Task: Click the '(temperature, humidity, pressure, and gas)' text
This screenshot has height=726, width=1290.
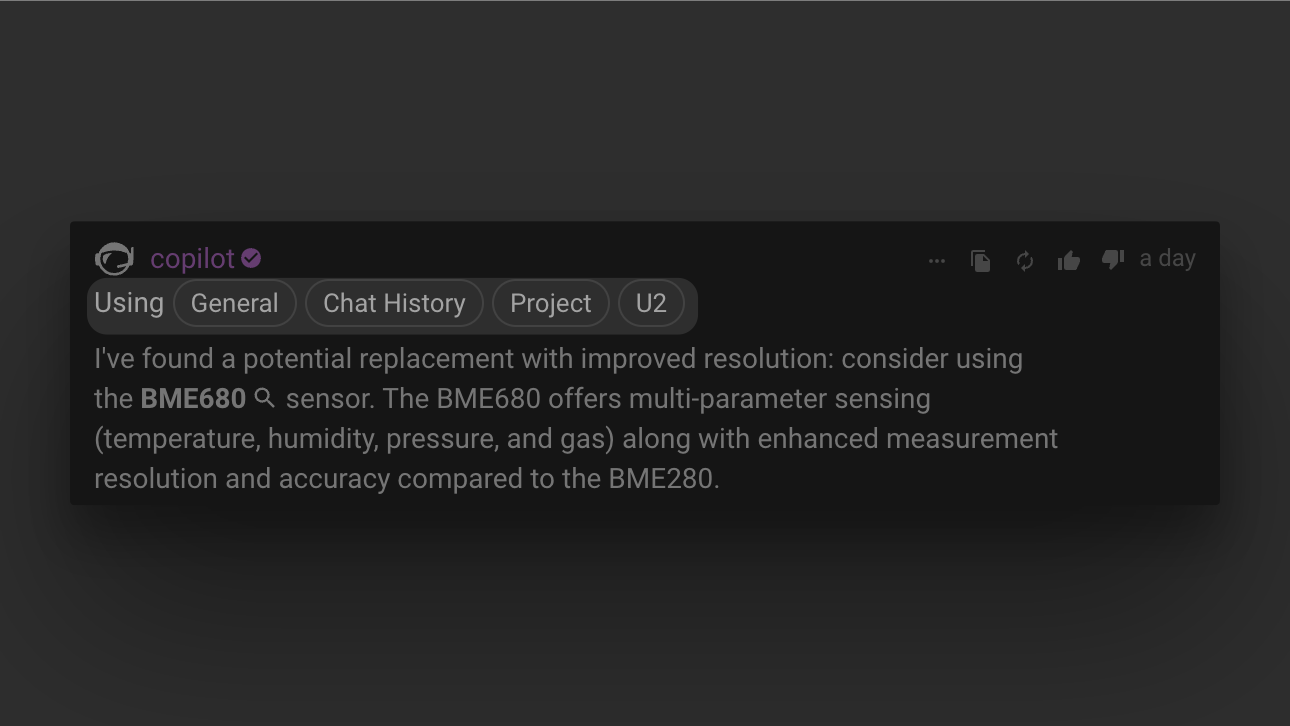Action: (354, 439)
